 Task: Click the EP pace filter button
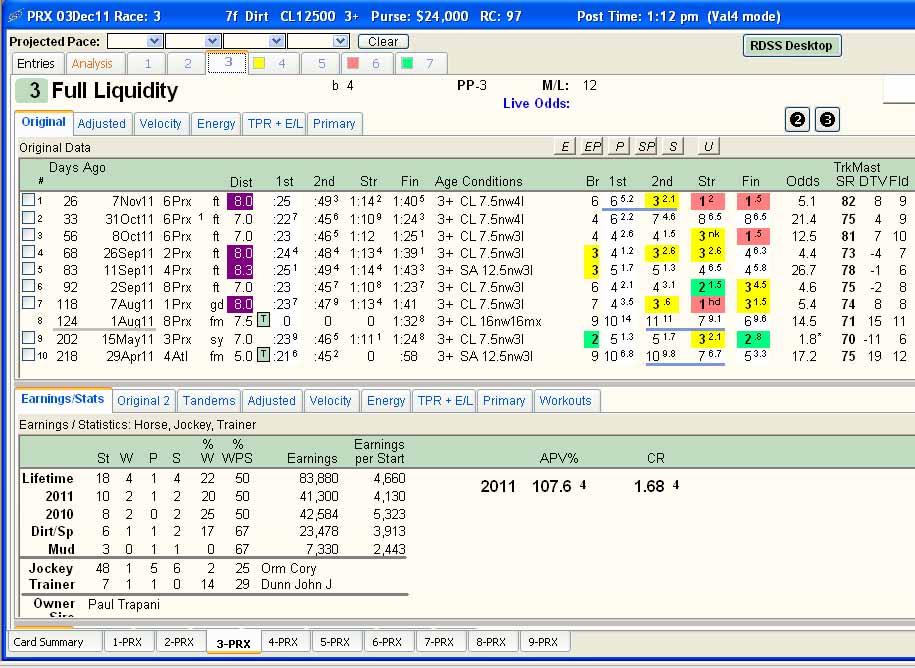click(x=592, y=146)
